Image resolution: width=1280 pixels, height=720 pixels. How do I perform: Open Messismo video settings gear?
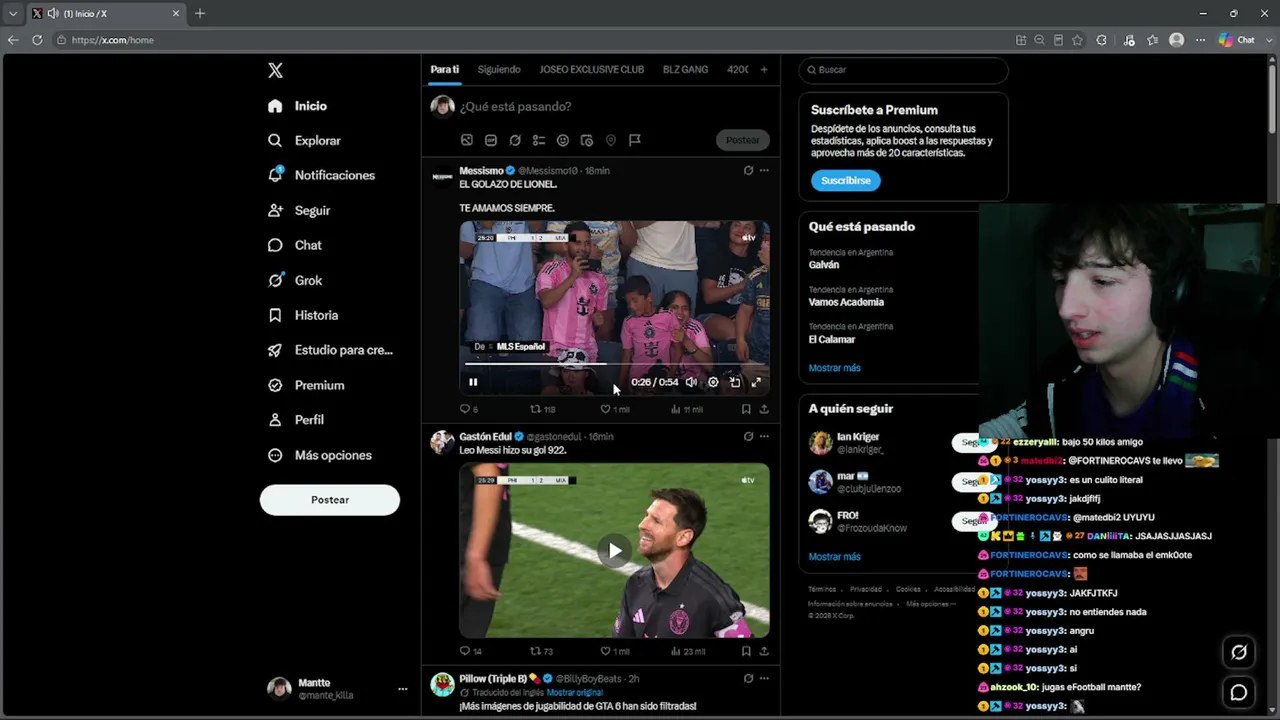coord(713,382)
